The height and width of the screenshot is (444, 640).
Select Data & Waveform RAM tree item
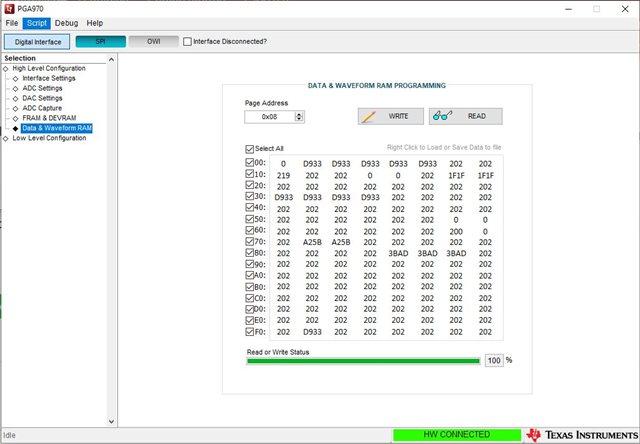tap(57, 128)
